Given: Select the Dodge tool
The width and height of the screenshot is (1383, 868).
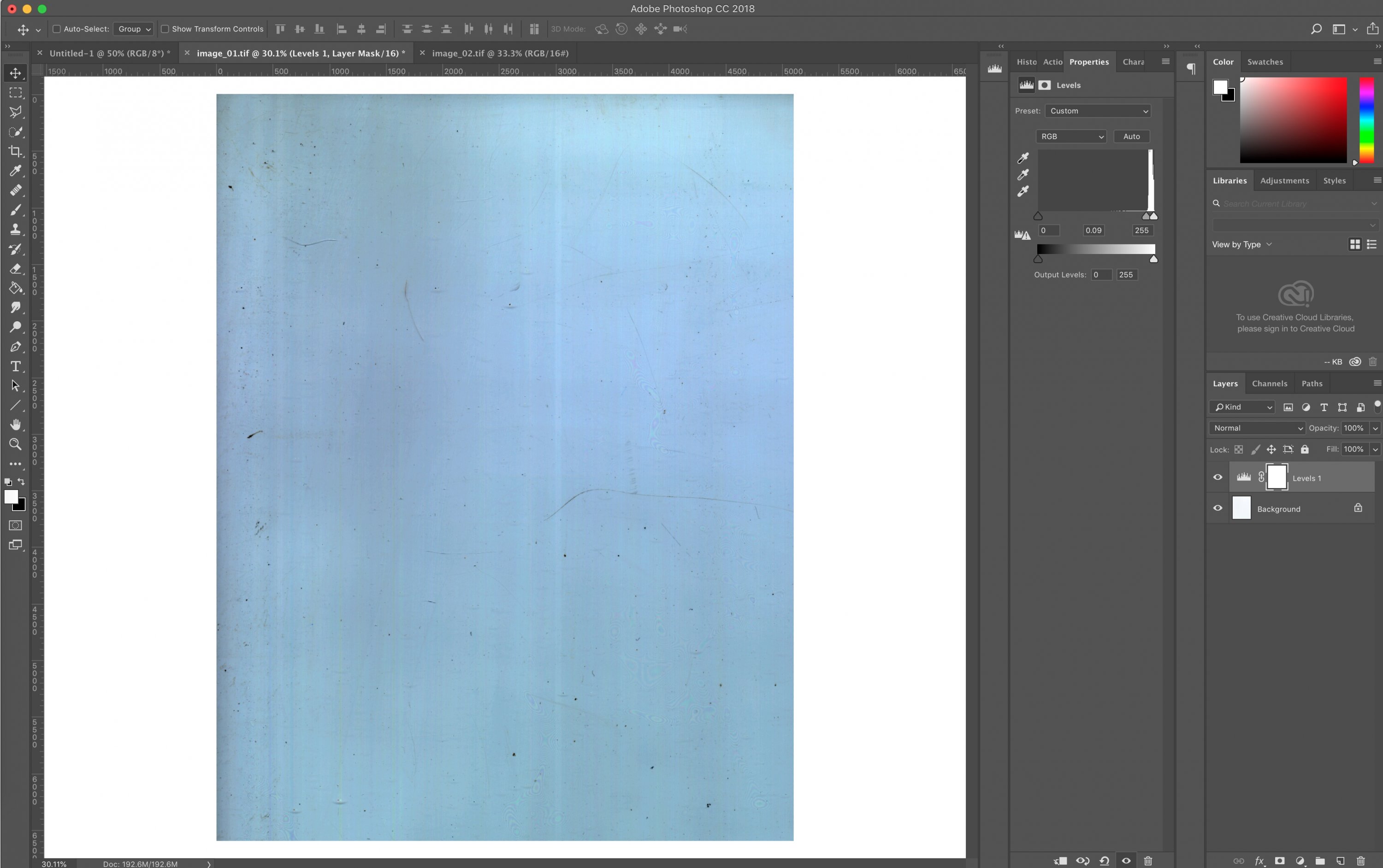Looking at the screenshot, I should click(16, 327).
